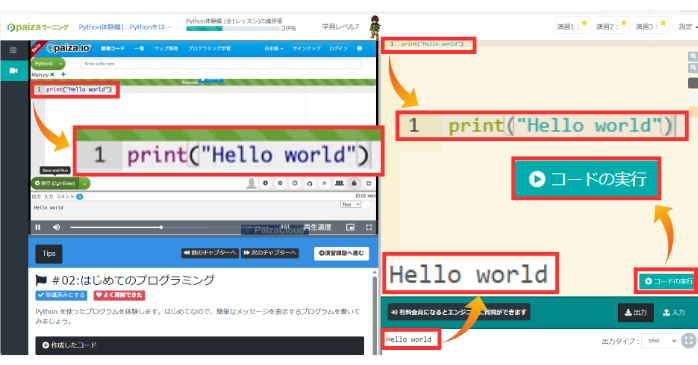Select the 演習3 exercise tab
The image size is (698, 365).
click(x=651, y=26)
